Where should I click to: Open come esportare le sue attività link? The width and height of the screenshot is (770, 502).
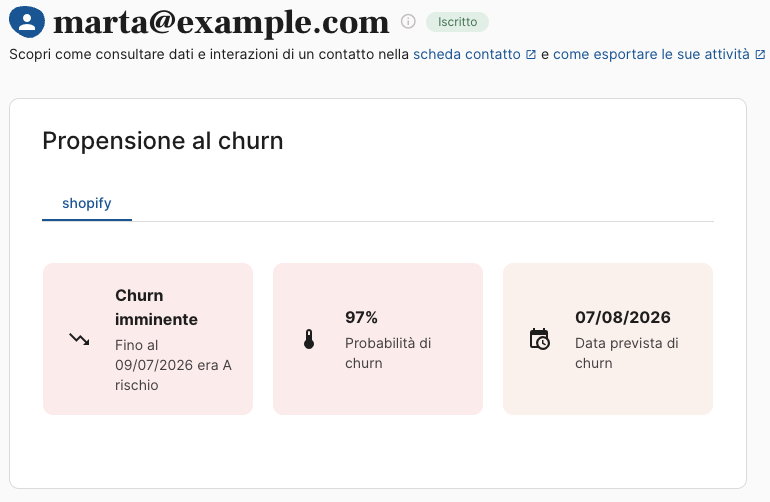point(651,54)
